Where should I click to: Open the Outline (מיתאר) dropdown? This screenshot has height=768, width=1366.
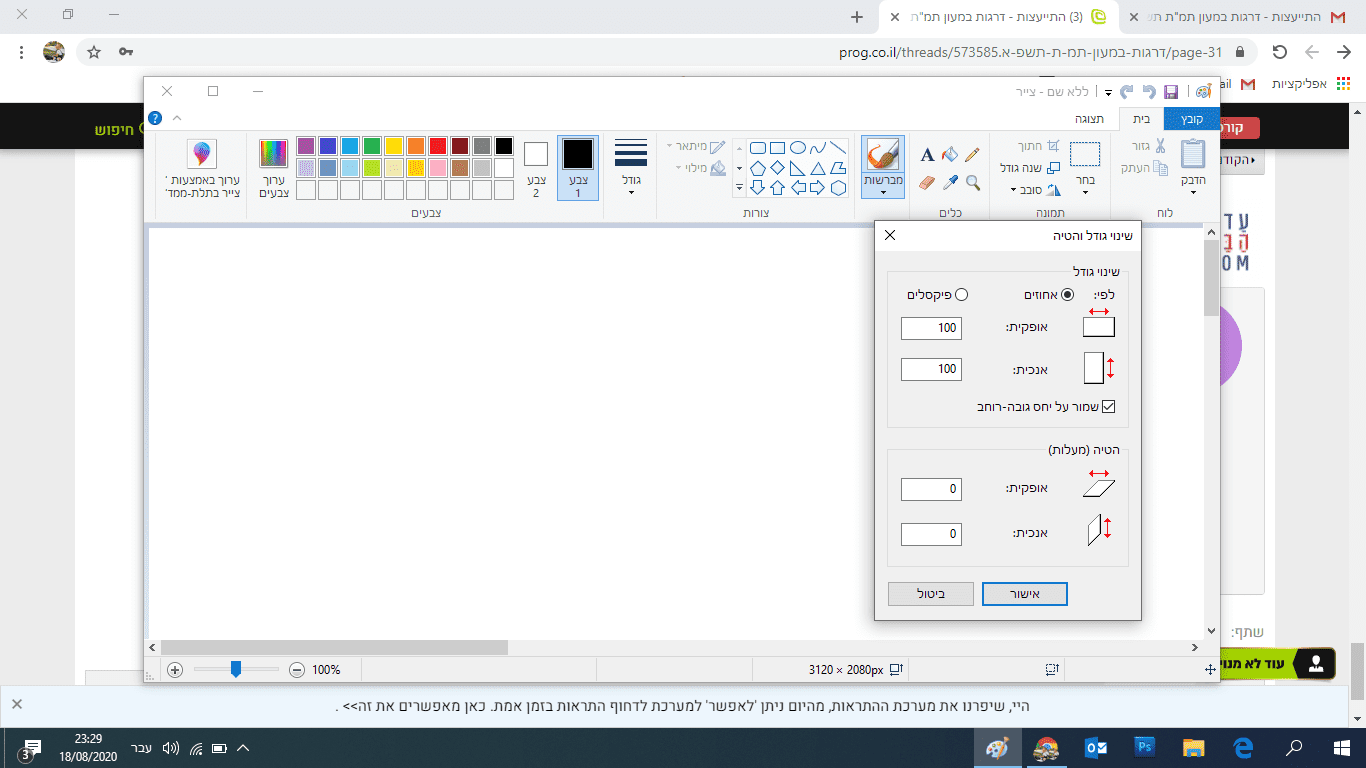point(698,146)
